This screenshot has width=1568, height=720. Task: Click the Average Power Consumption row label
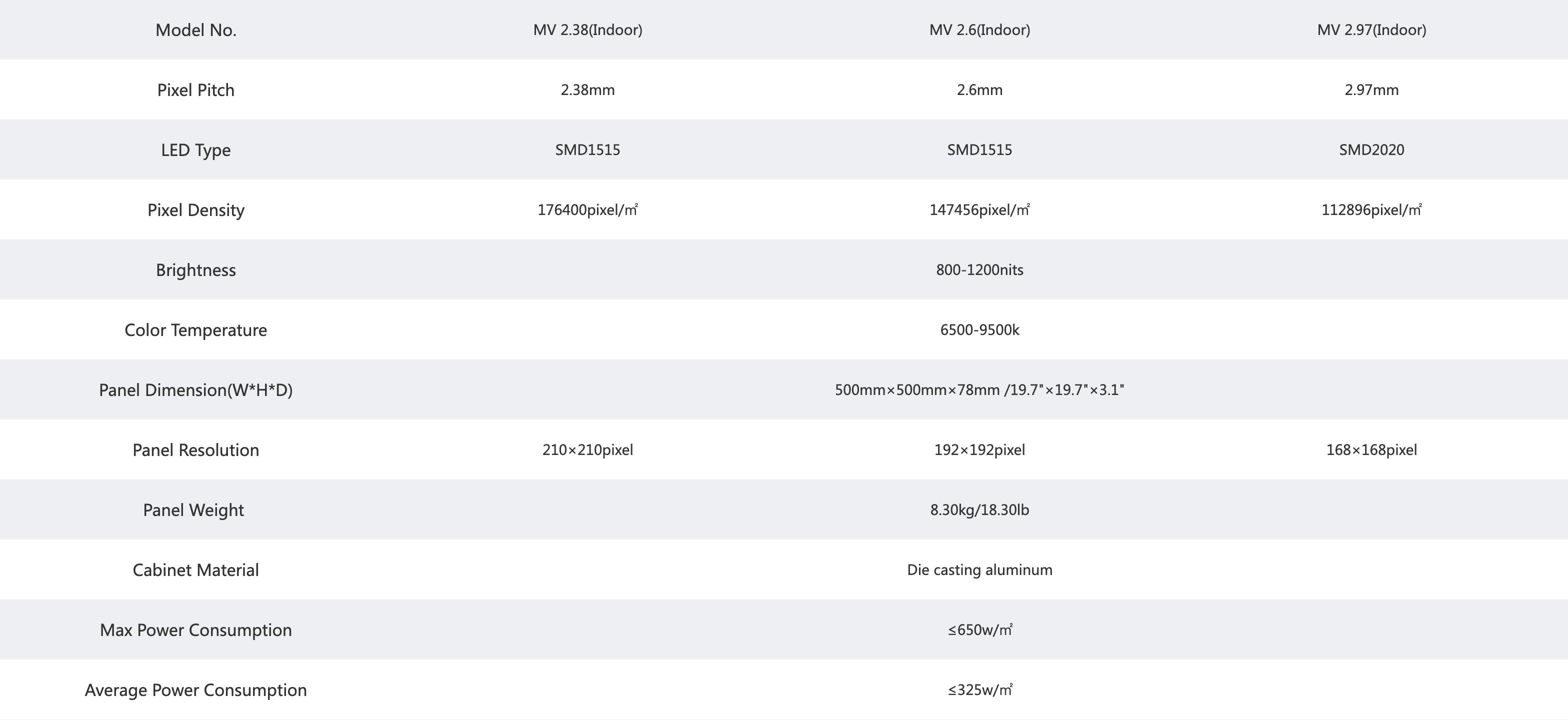(196, 689)
